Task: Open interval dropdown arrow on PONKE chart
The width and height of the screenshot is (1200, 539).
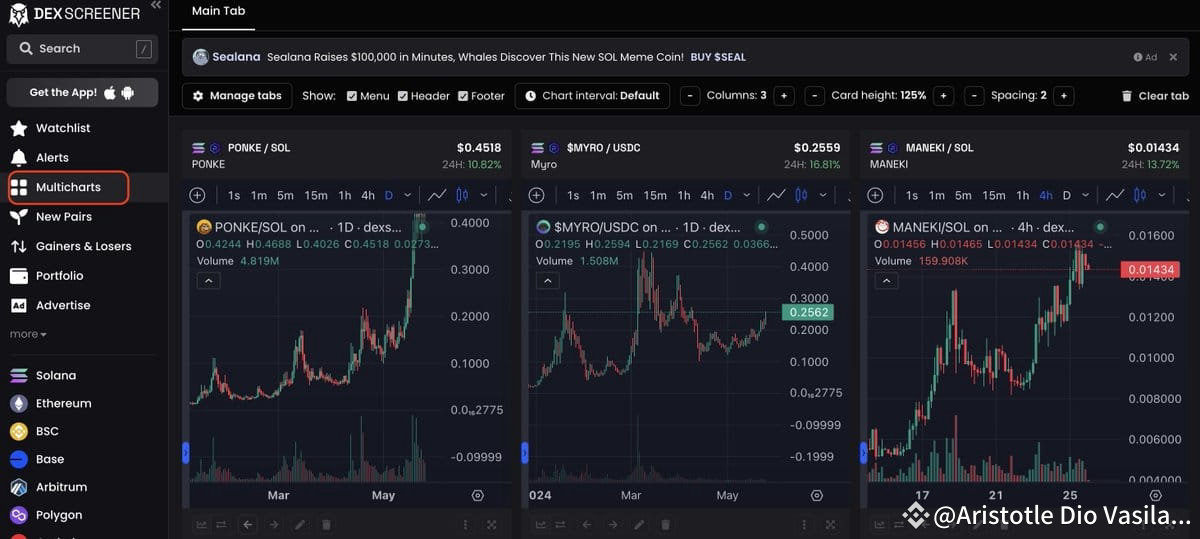Action: pos(408,195)
